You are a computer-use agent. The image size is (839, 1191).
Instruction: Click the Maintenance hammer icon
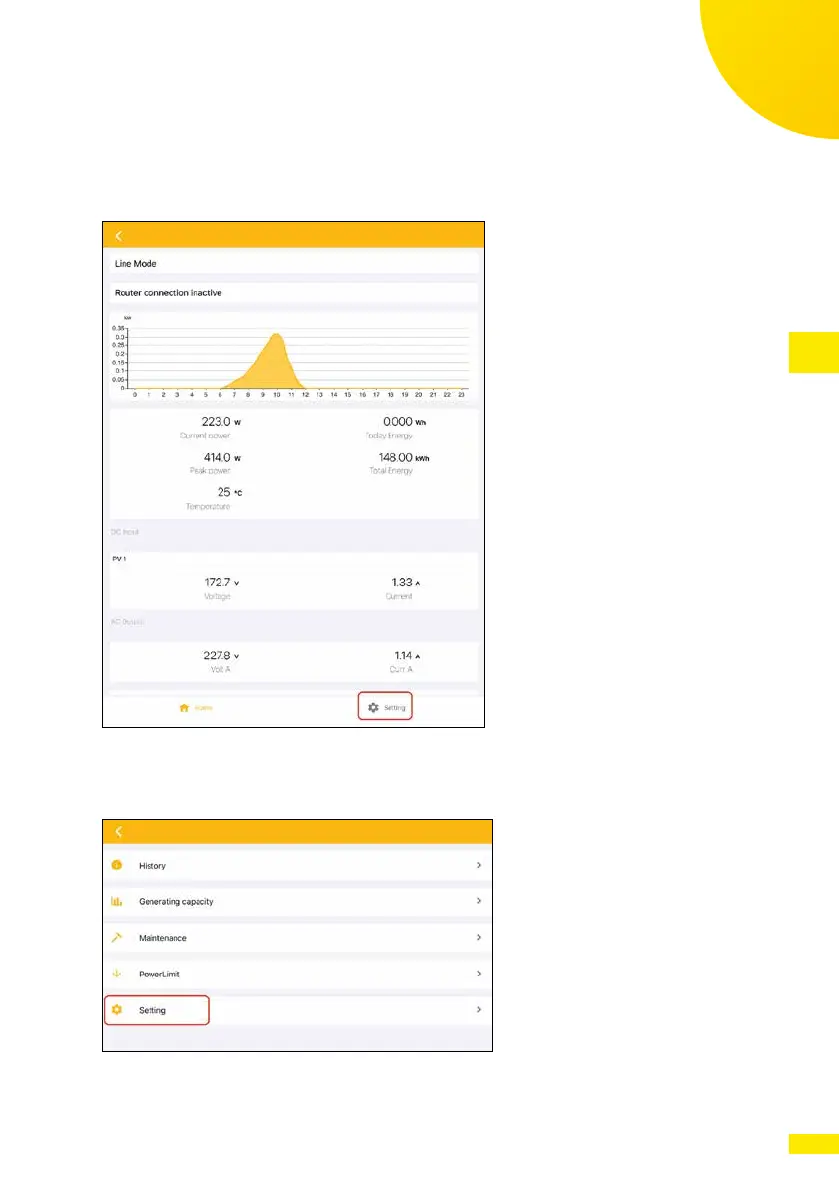117,937
